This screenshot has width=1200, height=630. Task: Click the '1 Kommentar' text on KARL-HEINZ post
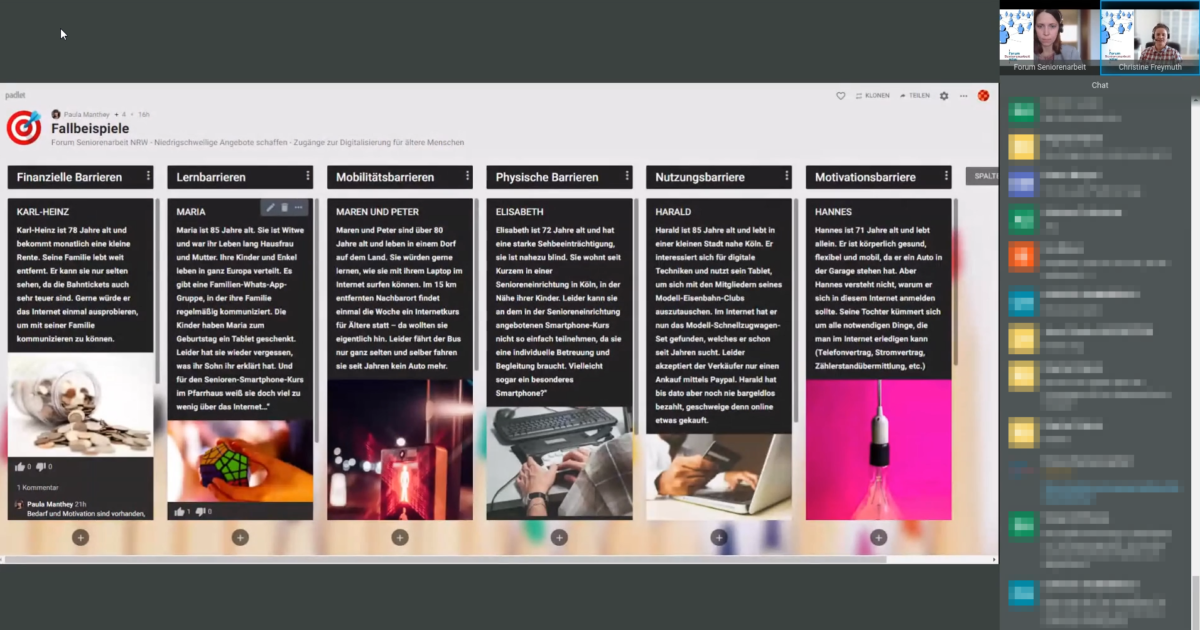point(38,487)
